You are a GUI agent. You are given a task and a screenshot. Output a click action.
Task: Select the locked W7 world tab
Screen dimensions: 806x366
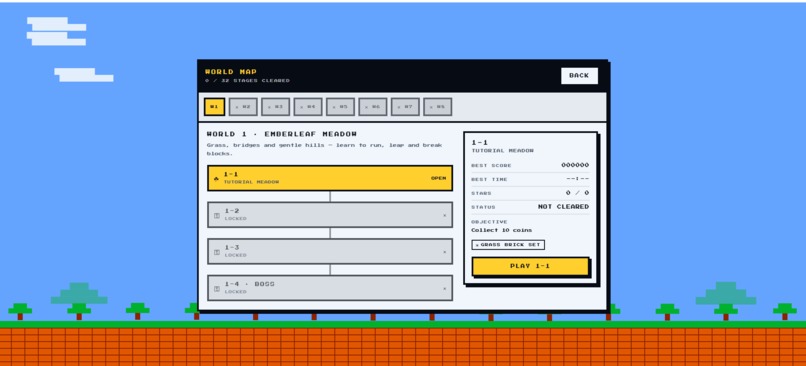(405, 107)
